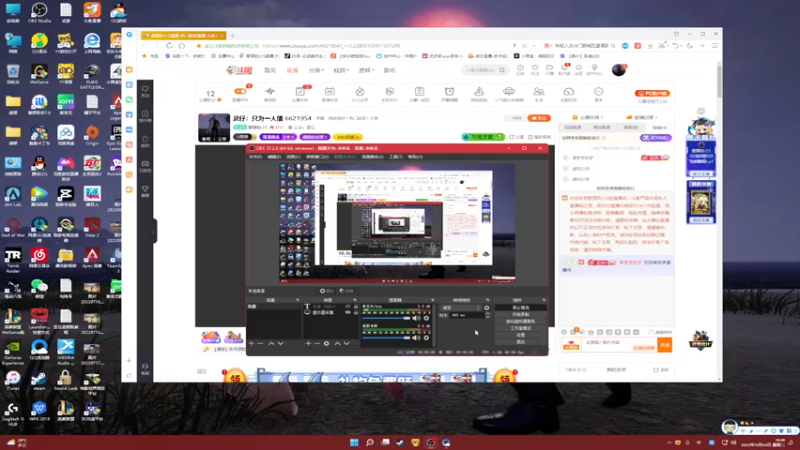
Task: Open the Origin desktop shortcut
Action: [x=92, y=135]
